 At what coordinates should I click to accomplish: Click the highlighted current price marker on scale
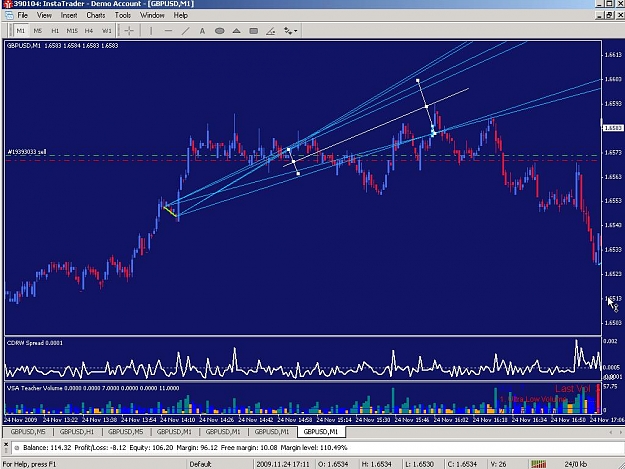(x=612, y=128)
